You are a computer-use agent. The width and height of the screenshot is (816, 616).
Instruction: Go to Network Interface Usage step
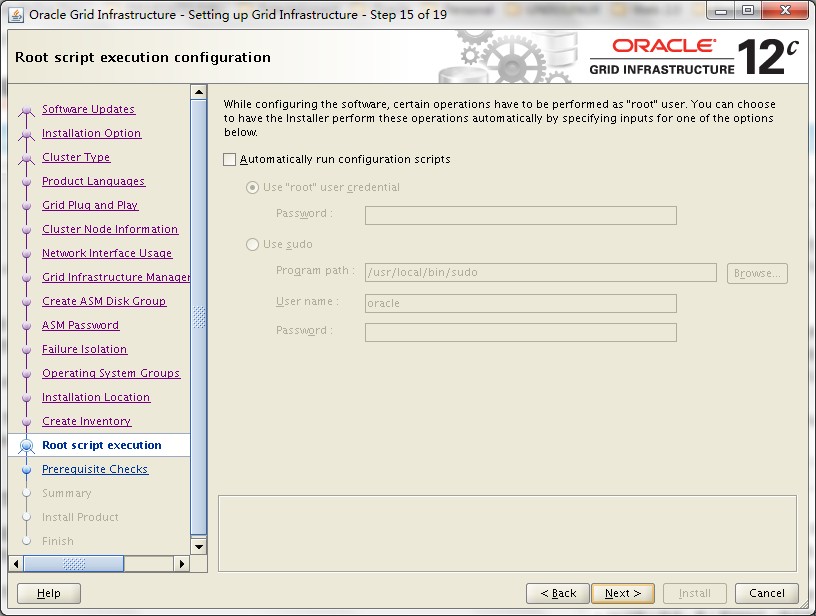(x=107, y=253)
